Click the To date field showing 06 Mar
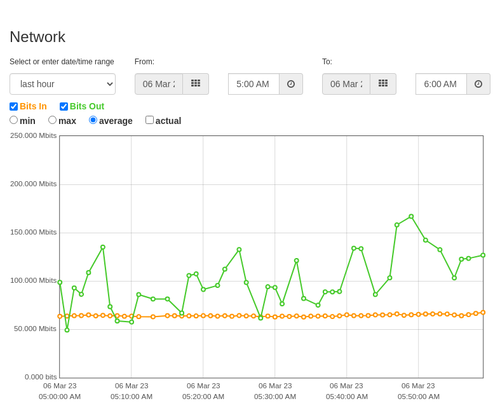Viewport: 500px width, 403px height. pos(346,84)
